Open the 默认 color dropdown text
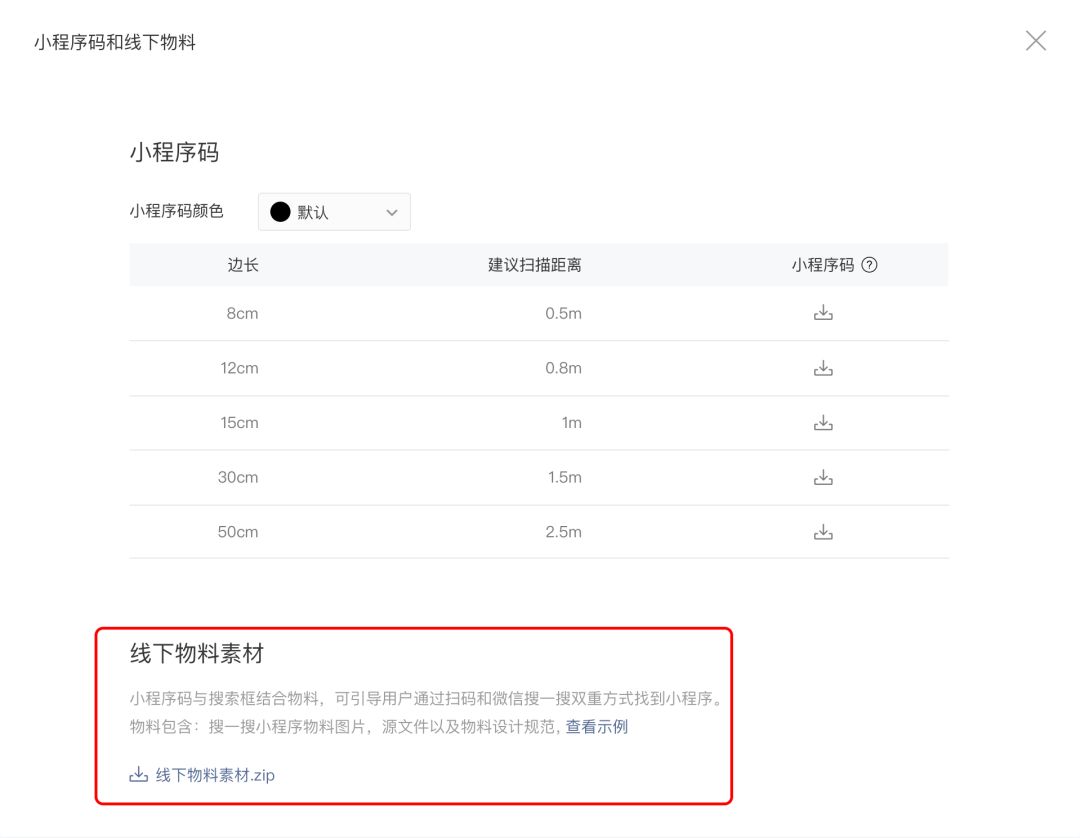Image resolution: width=1080 pixels, height=838 pixels. [x=313, y=212]
